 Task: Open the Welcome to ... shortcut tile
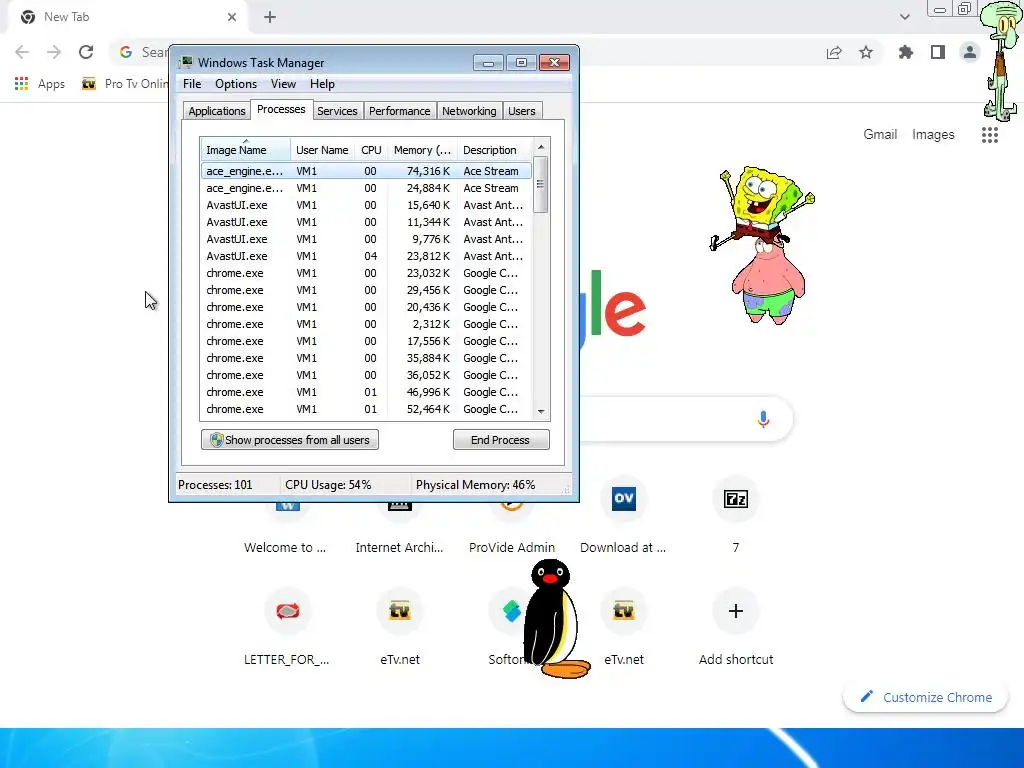[285, 529]
